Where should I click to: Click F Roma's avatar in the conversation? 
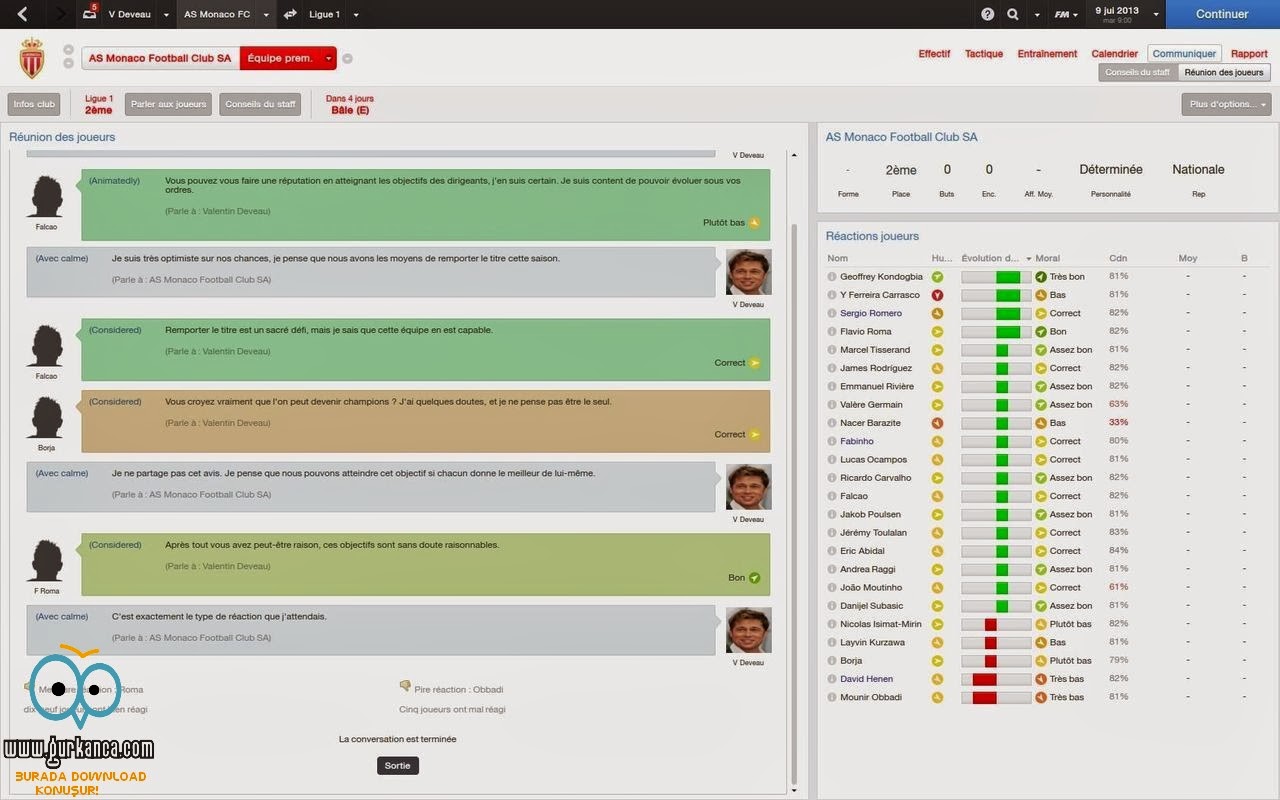[x=46, y=559]
